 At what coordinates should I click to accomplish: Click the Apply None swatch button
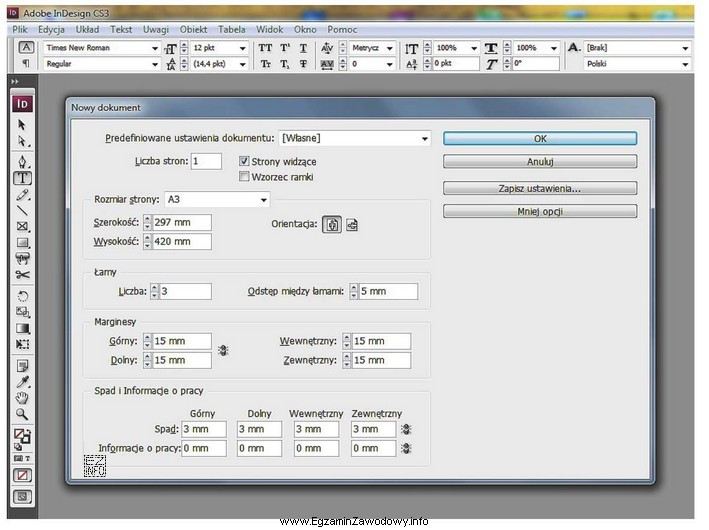pyautogui.click(x=22, y=475)
